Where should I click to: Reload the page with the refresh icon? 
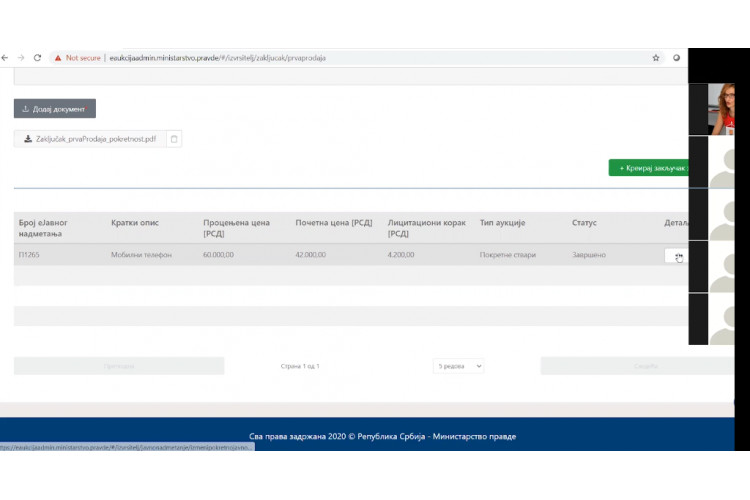[37, 58]
